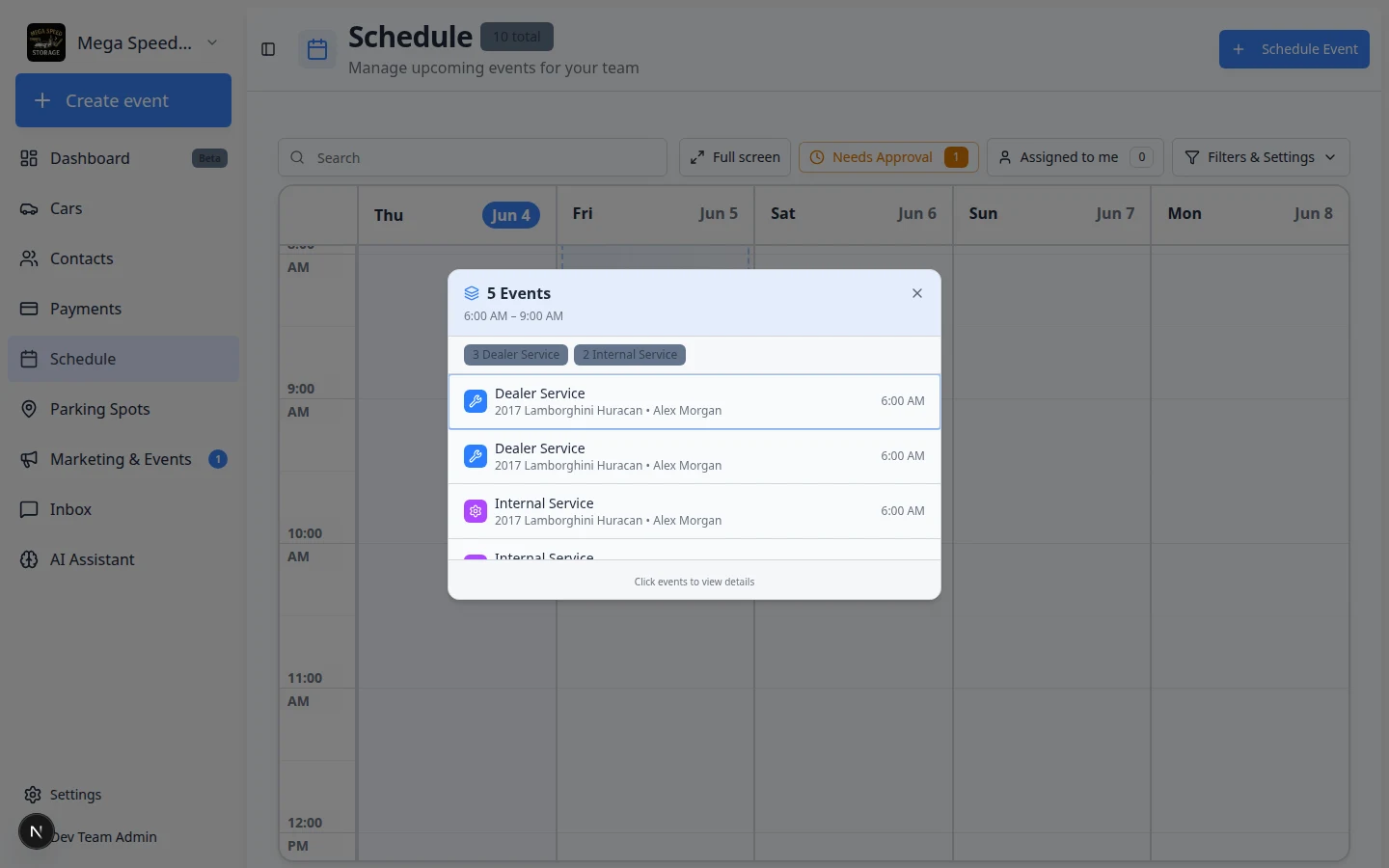This screenshot has width=1389, height=868.
Task: Open Dev Team Admin profile
Action: 104,837
